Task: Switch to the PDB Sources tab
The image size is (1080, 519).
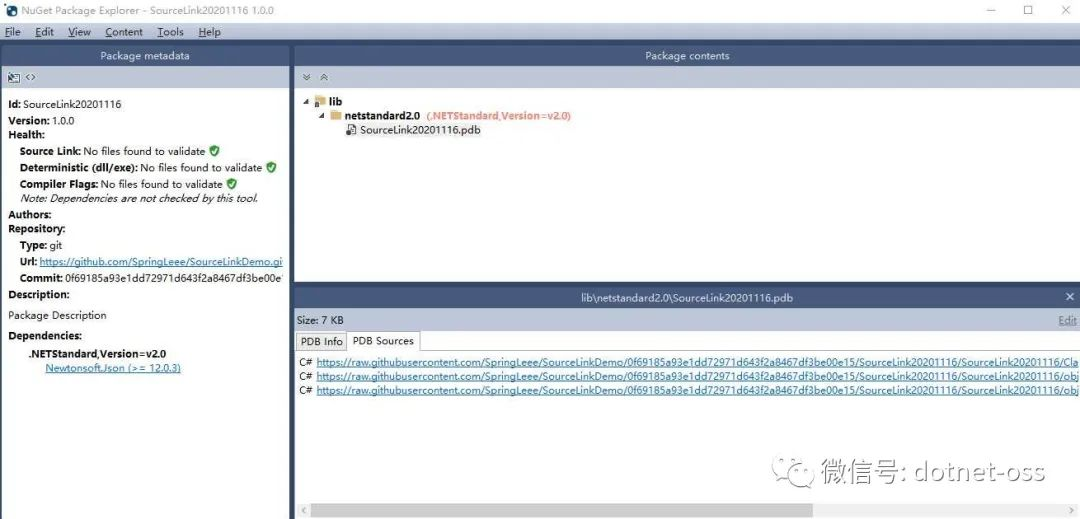Action: (383, 341)
